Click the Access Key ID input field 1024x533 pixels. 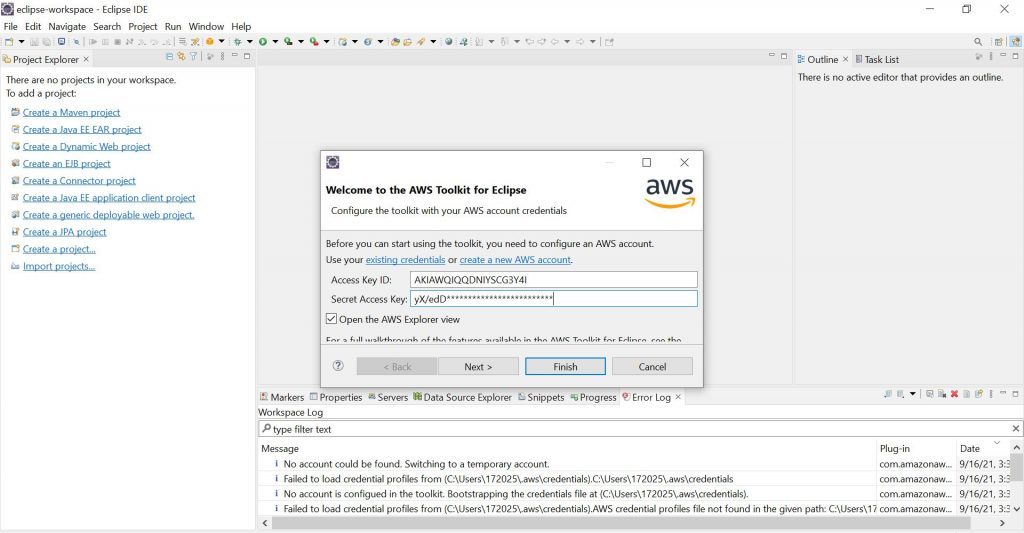554,280
